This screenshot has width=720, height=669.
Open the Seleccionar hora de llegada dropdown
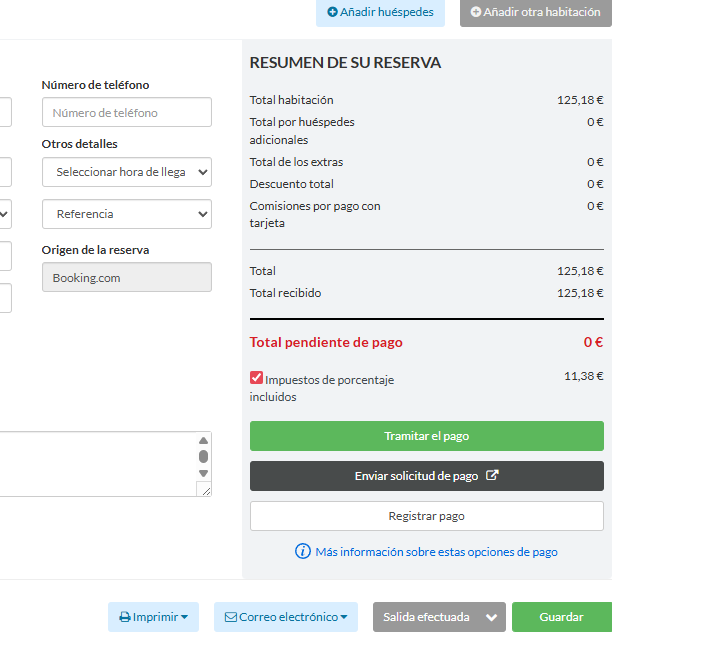[x=127, y=172]
